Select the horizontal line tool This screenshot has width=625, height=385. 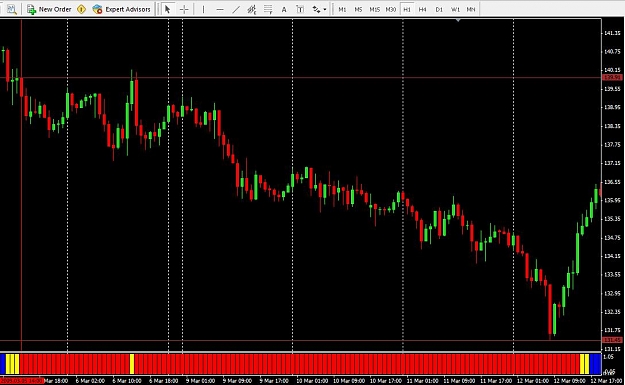click(x=220, y=9)
